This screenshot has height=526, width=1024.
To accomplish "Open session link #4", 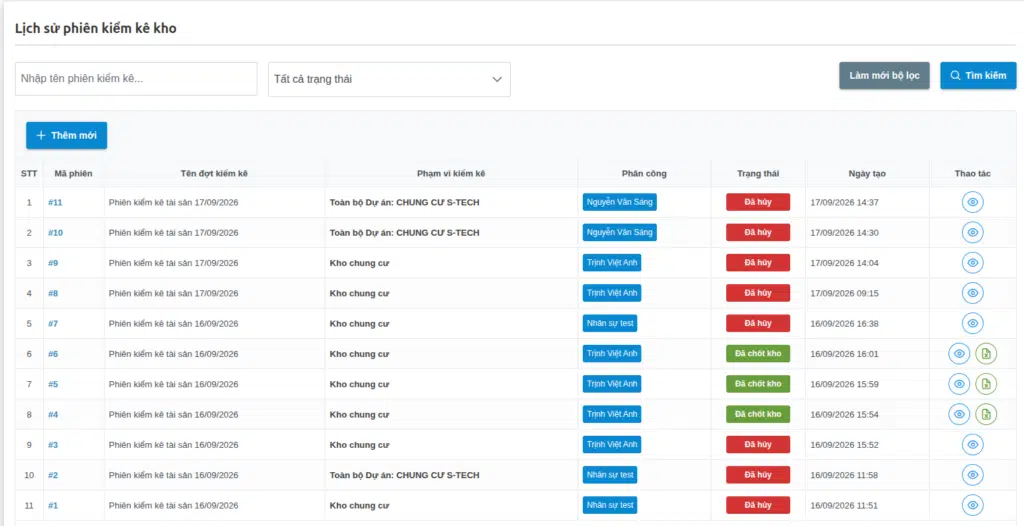I will tap(53, 414).
